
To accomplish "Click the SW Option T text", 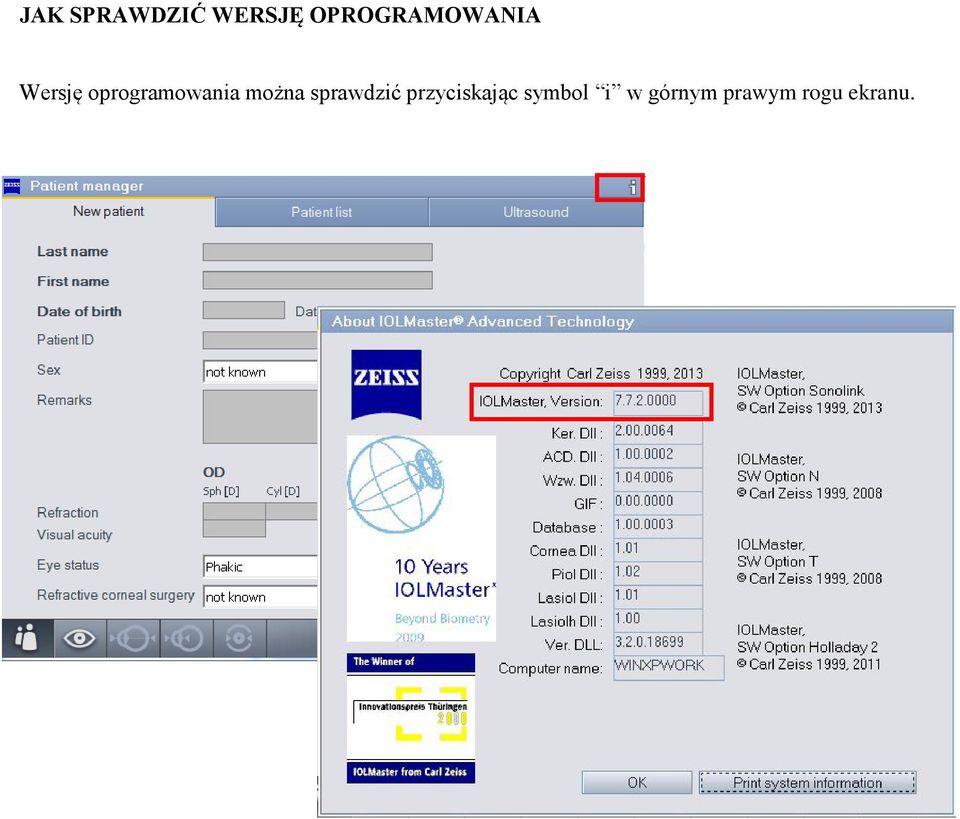I will (777, 561).
